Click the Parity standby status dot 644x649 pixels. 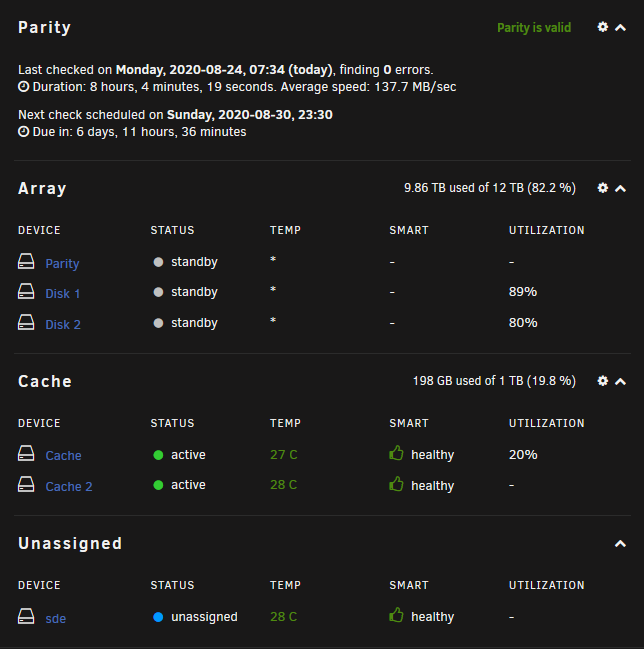click(158, 262)
